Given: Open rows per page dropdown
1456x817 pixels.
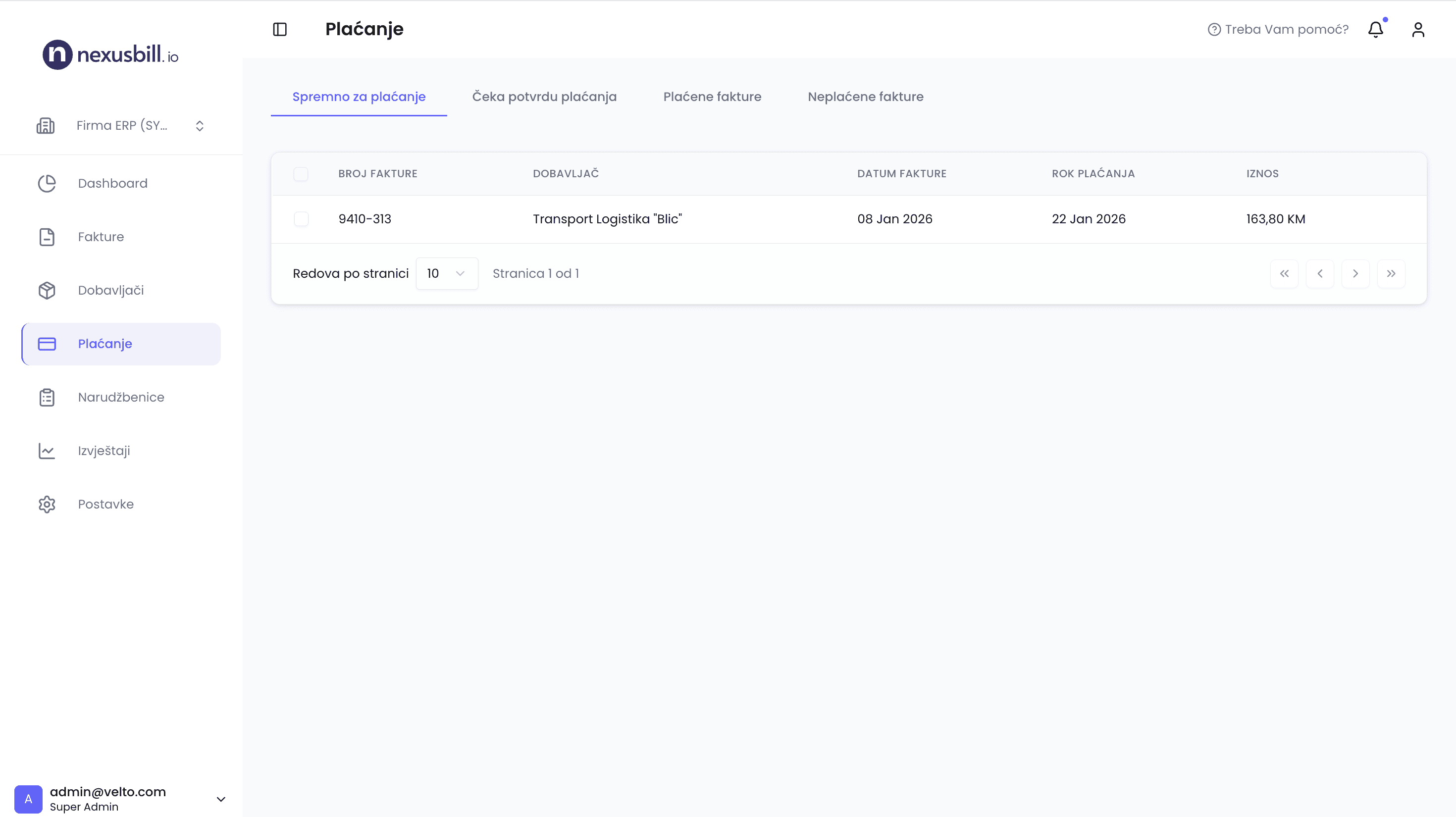Looking at the screenshot, I should point(447,273).
